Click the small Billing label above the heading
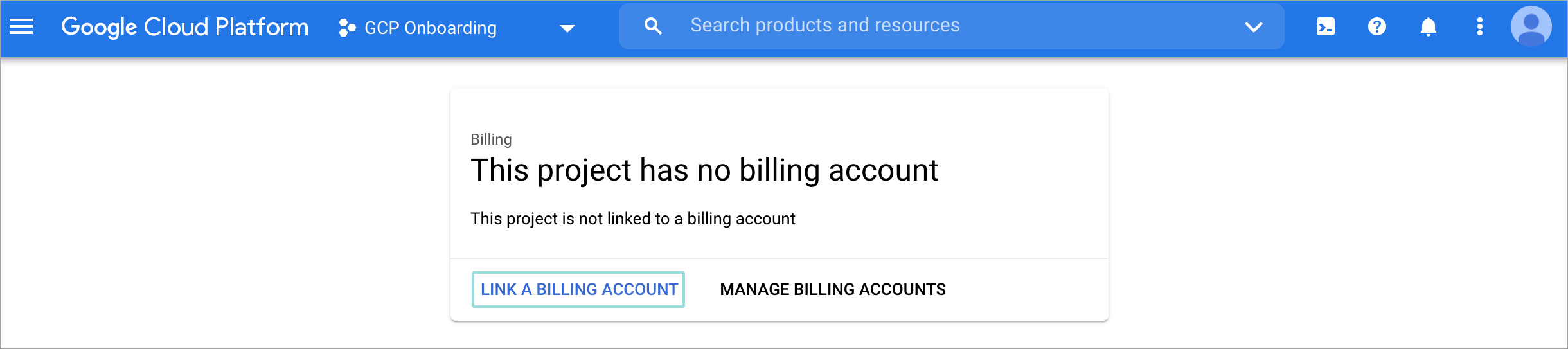The image size is (1568, 349). click(491, 139)
